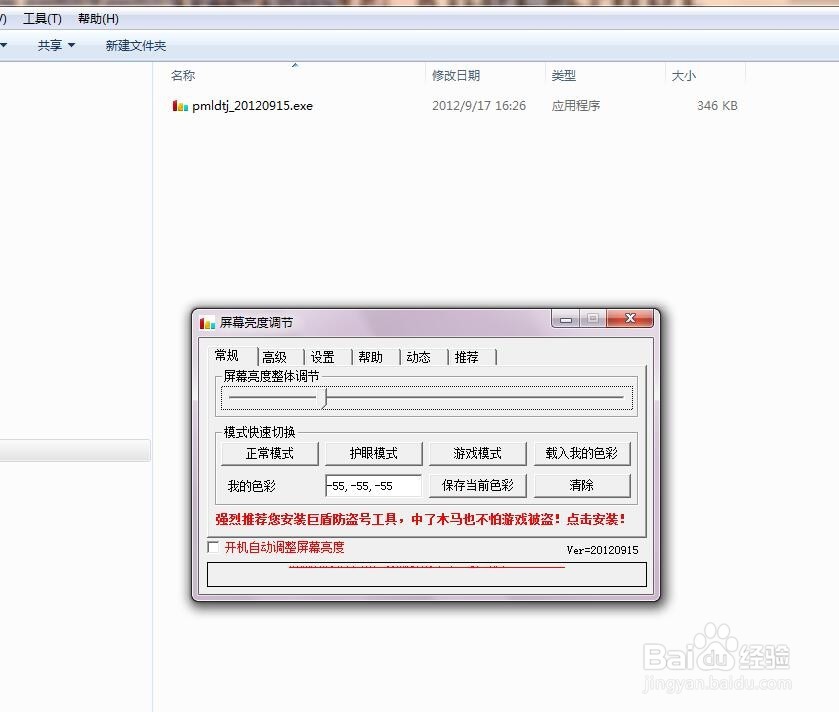The width and height of the screenshot is (839, 712).
Task: Enable 开机自动调整屏幕亮度 startup checkbox
Action: point(214,548)
